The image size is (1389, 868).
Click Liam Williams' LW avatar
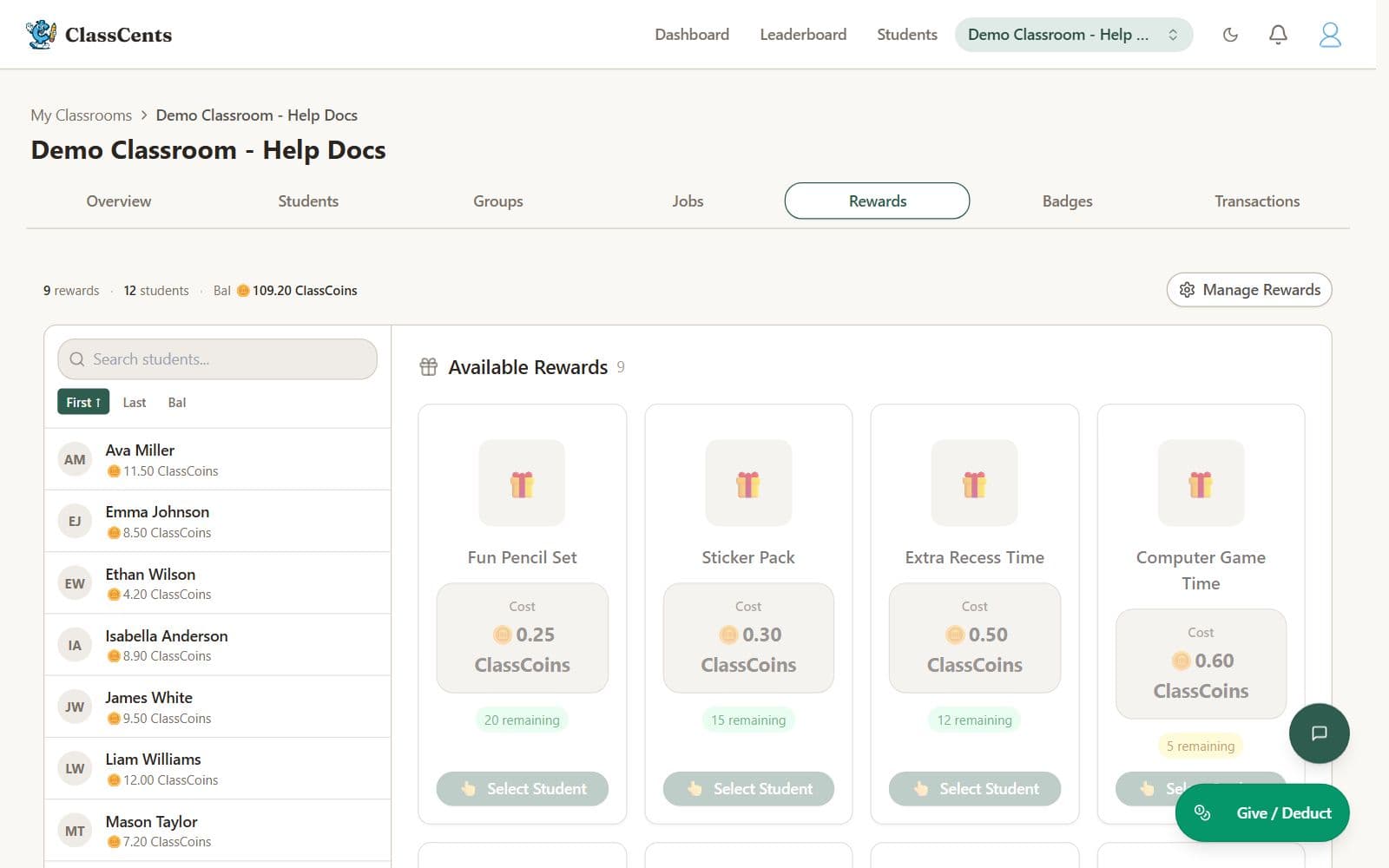click(75, 768)
